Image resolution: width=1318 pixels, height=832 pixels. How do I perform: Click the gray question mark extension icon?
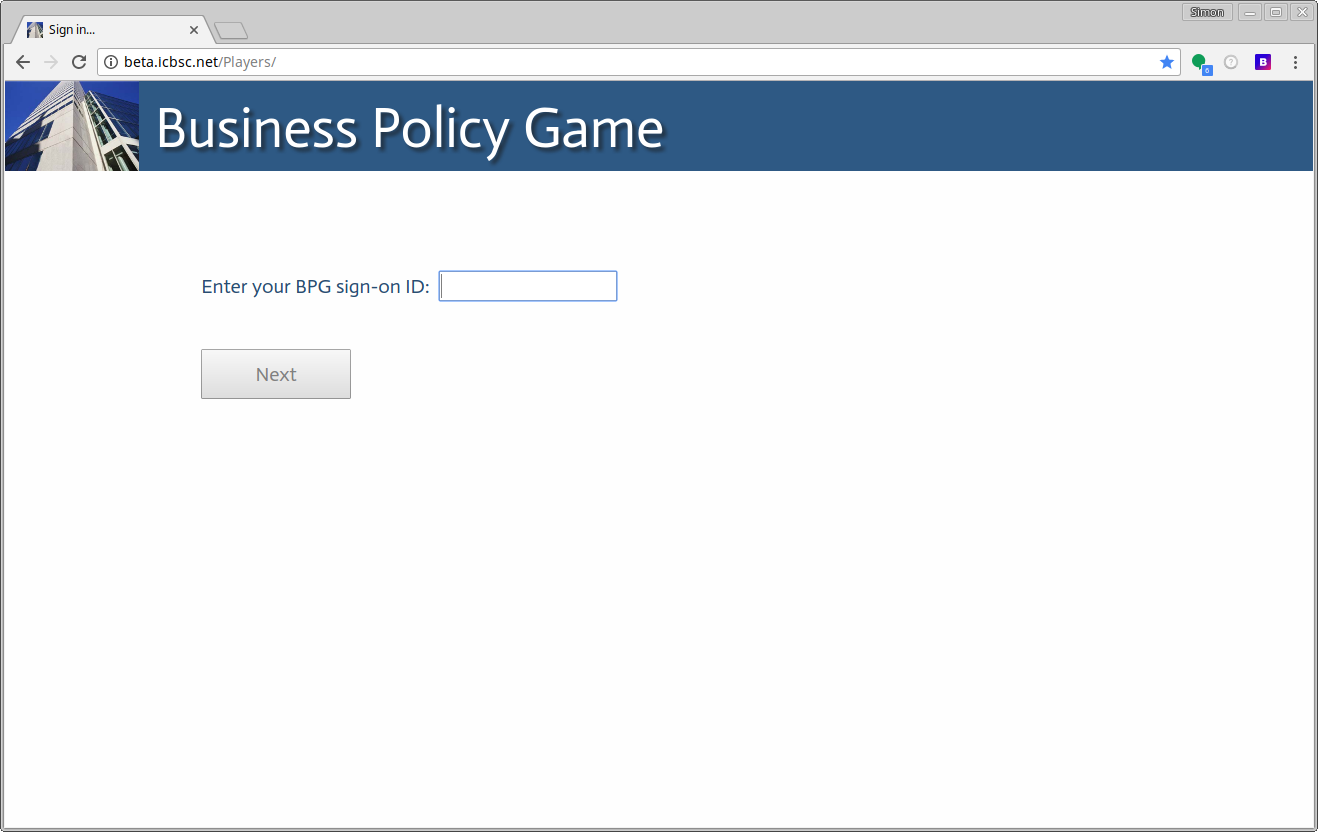[1231, 62]
